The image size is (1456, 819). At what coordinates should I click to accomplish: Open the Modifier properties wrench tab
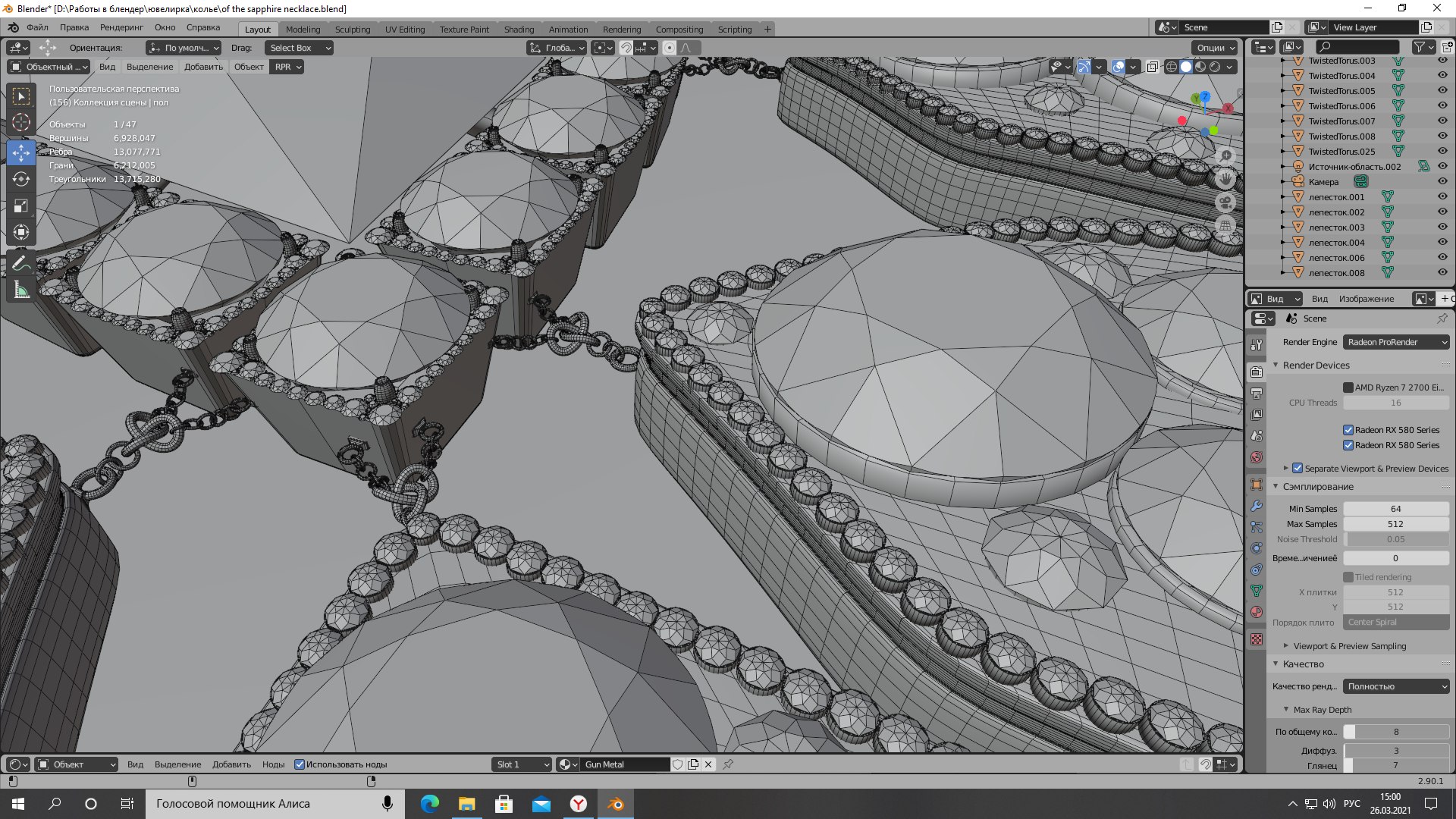[x=1257, y=506]
